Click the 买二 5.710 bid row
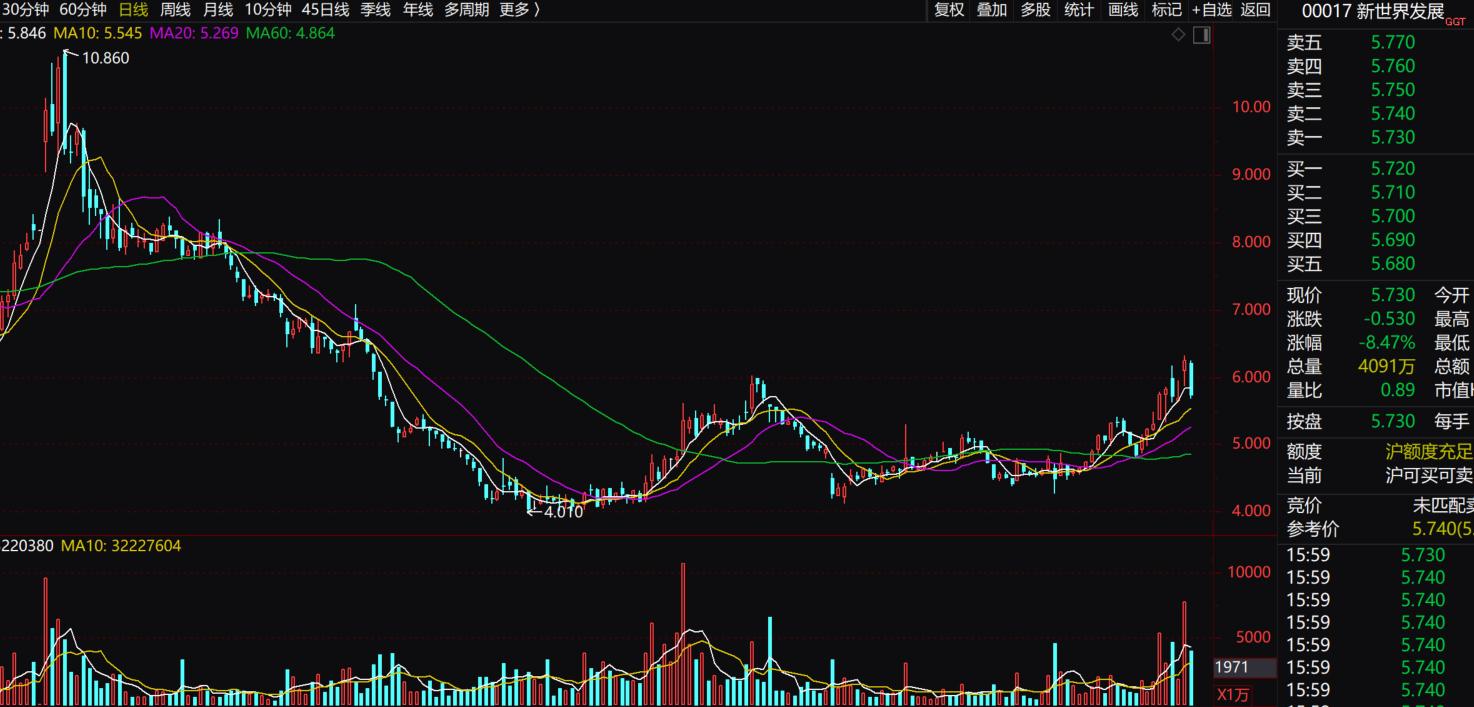This screenshot has height=707, width=1474. point(1376,192)
